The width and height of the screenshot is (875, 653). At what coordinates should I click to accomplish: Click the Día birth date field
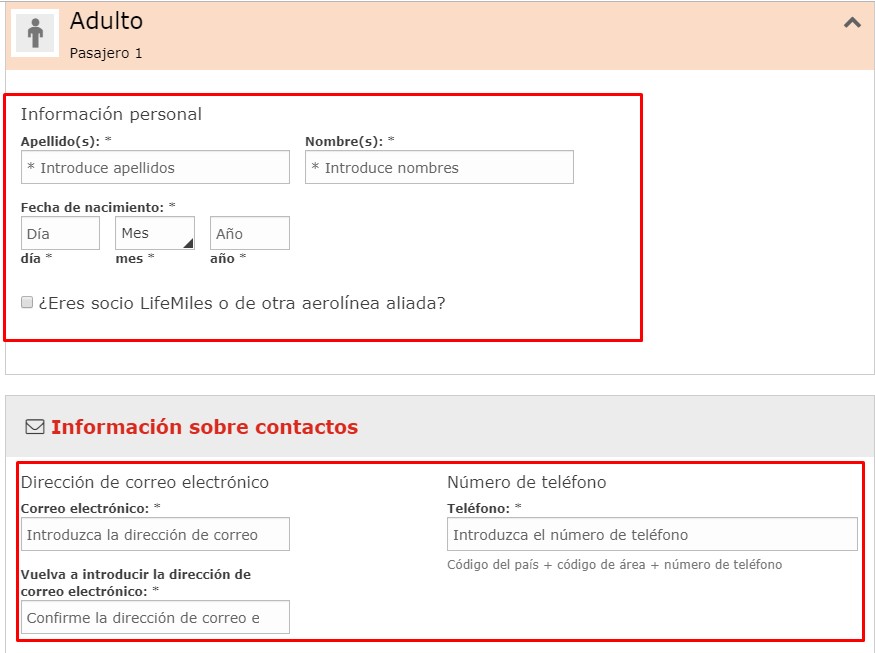click(60, 233)
